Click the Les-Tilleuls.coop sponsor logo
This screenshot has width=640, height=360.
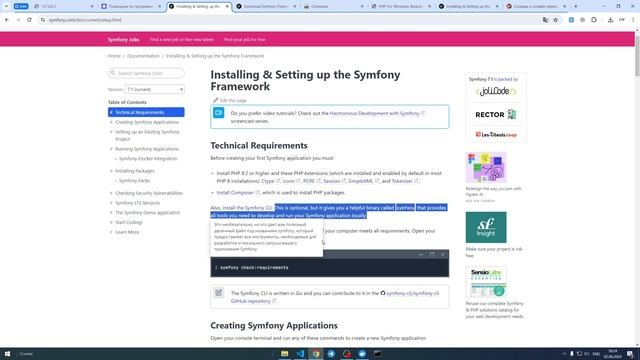496,134
